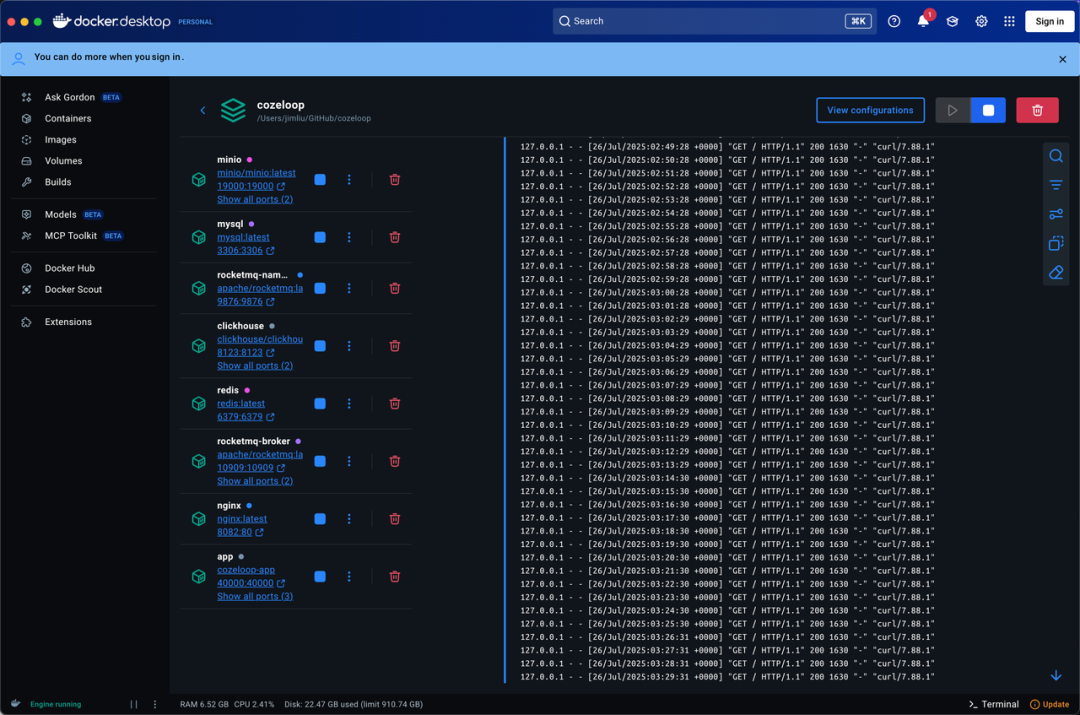The image size is (1080, 715).
Task: Open Ask Gordon in sidebar
Action: [70, 97]
